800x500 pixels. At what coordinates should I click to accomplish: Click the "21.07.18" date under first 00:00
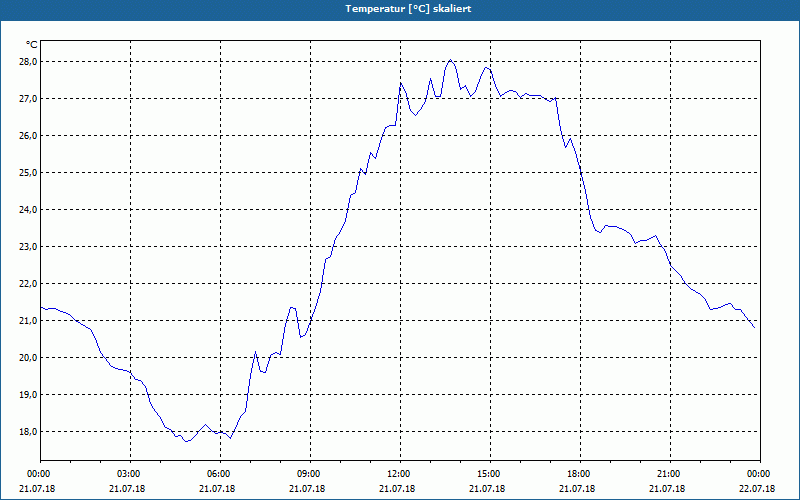coord(37,489)
